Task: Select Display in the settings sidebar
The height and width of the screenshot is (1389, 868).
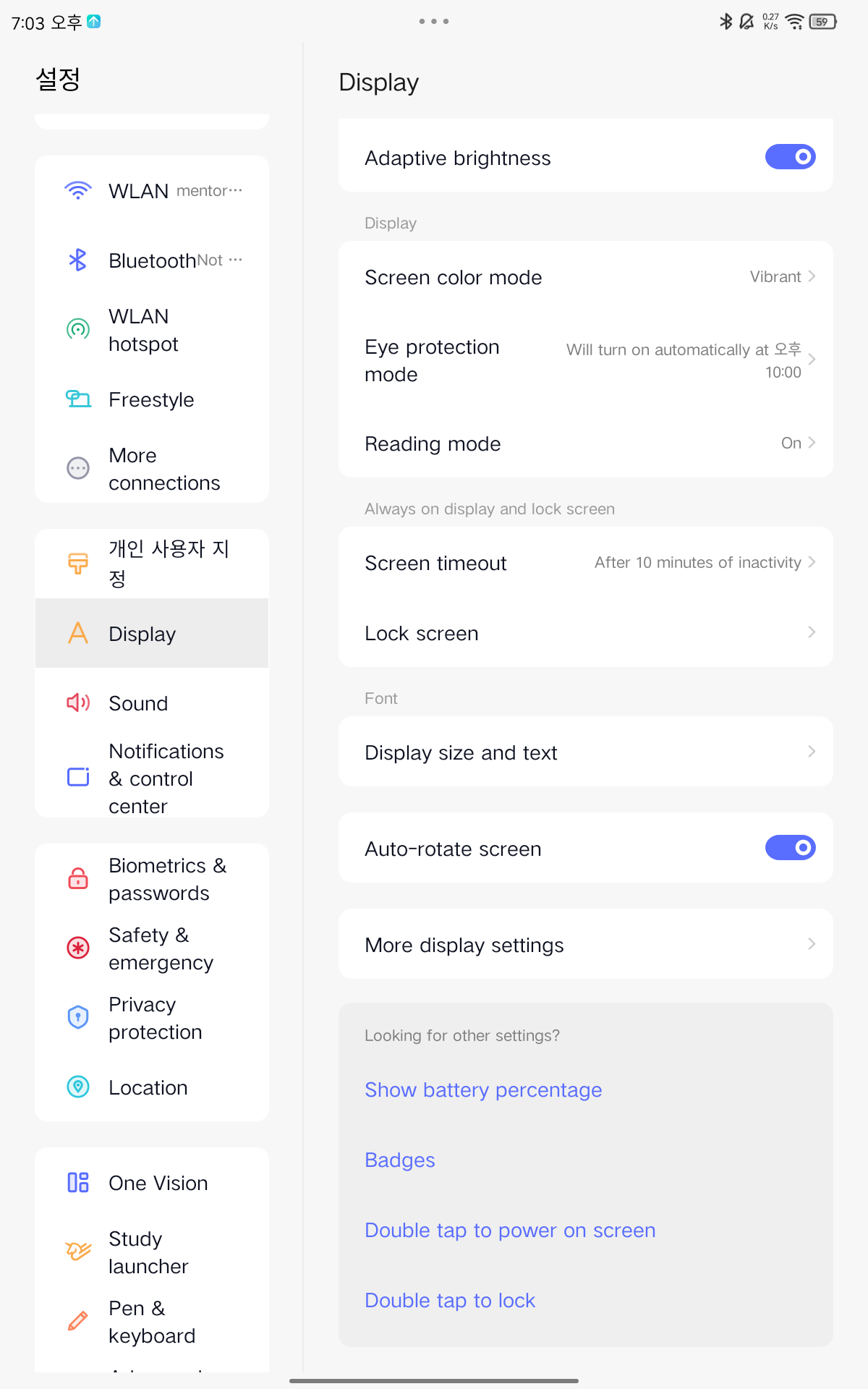Action: [142, 633]
